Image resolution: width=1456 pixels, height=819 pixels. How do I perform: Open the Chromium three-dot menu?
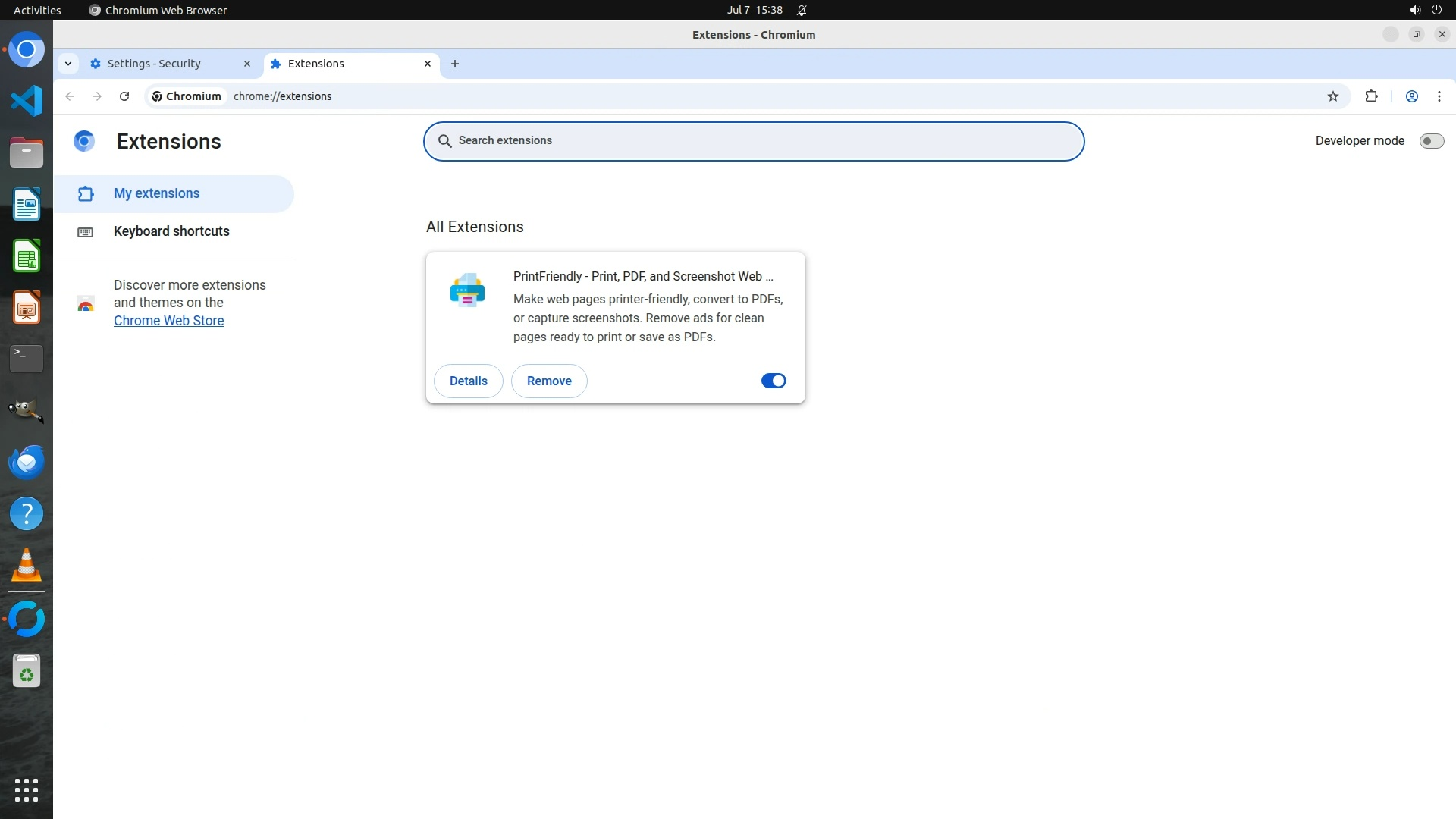(1439, 96)
